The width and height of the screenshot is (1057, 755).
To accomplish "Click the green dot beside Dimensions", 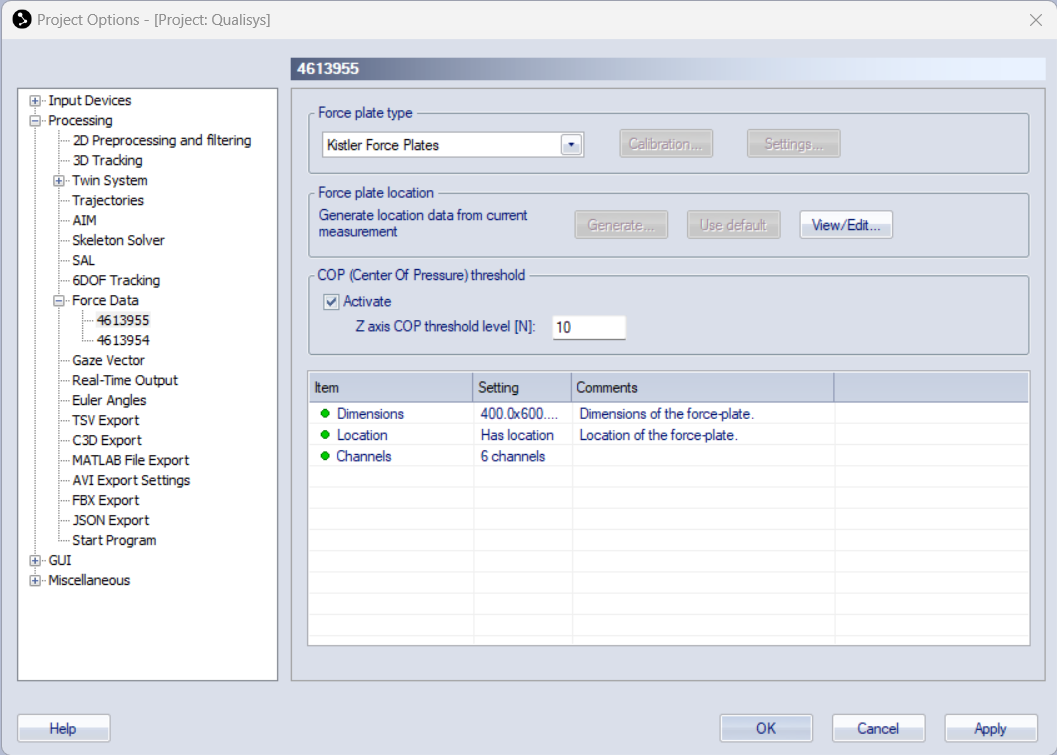I will tap(325, 414).
